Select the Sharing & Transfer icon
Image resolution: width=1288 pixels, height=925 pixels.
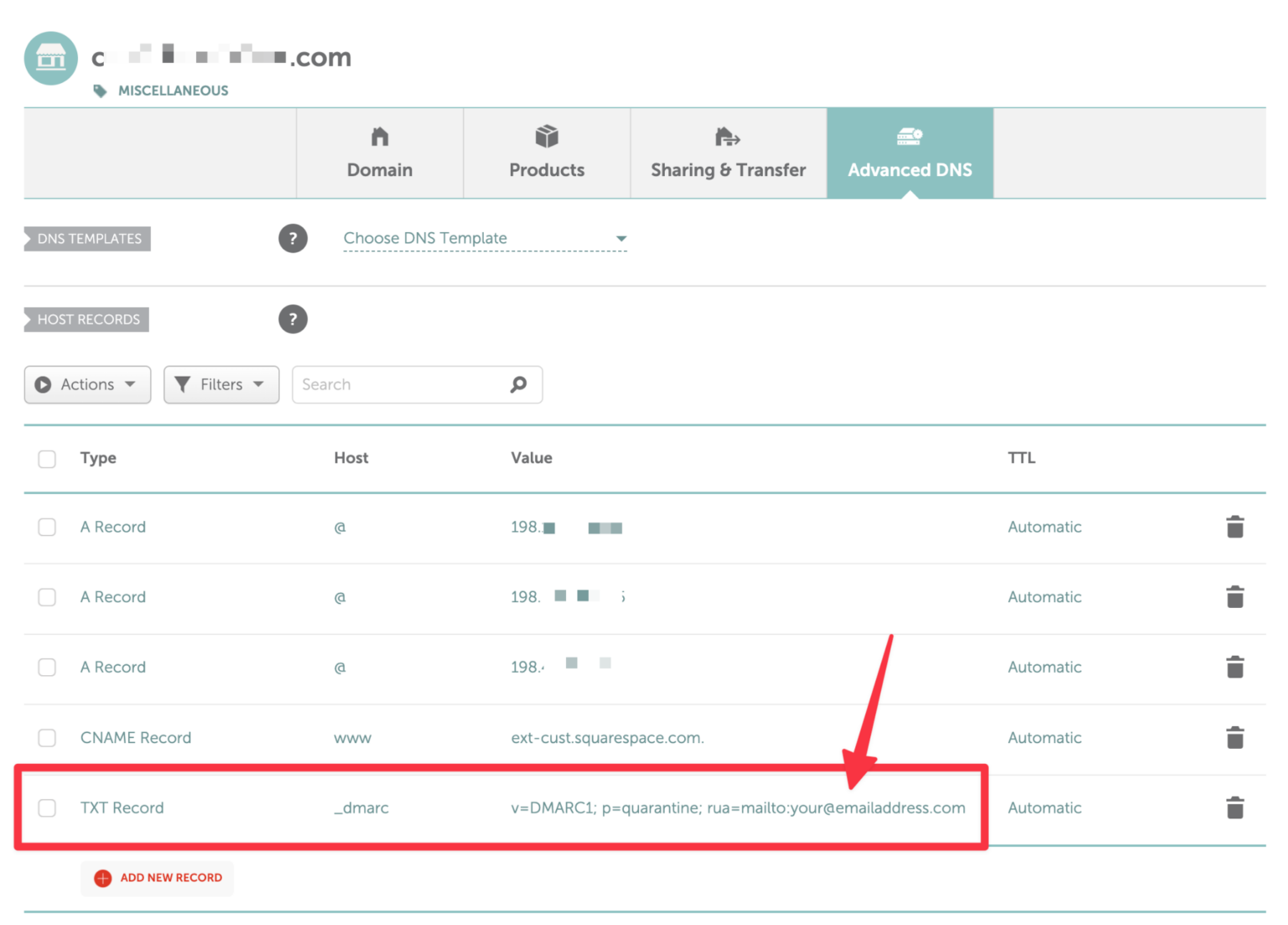point(726,136)
